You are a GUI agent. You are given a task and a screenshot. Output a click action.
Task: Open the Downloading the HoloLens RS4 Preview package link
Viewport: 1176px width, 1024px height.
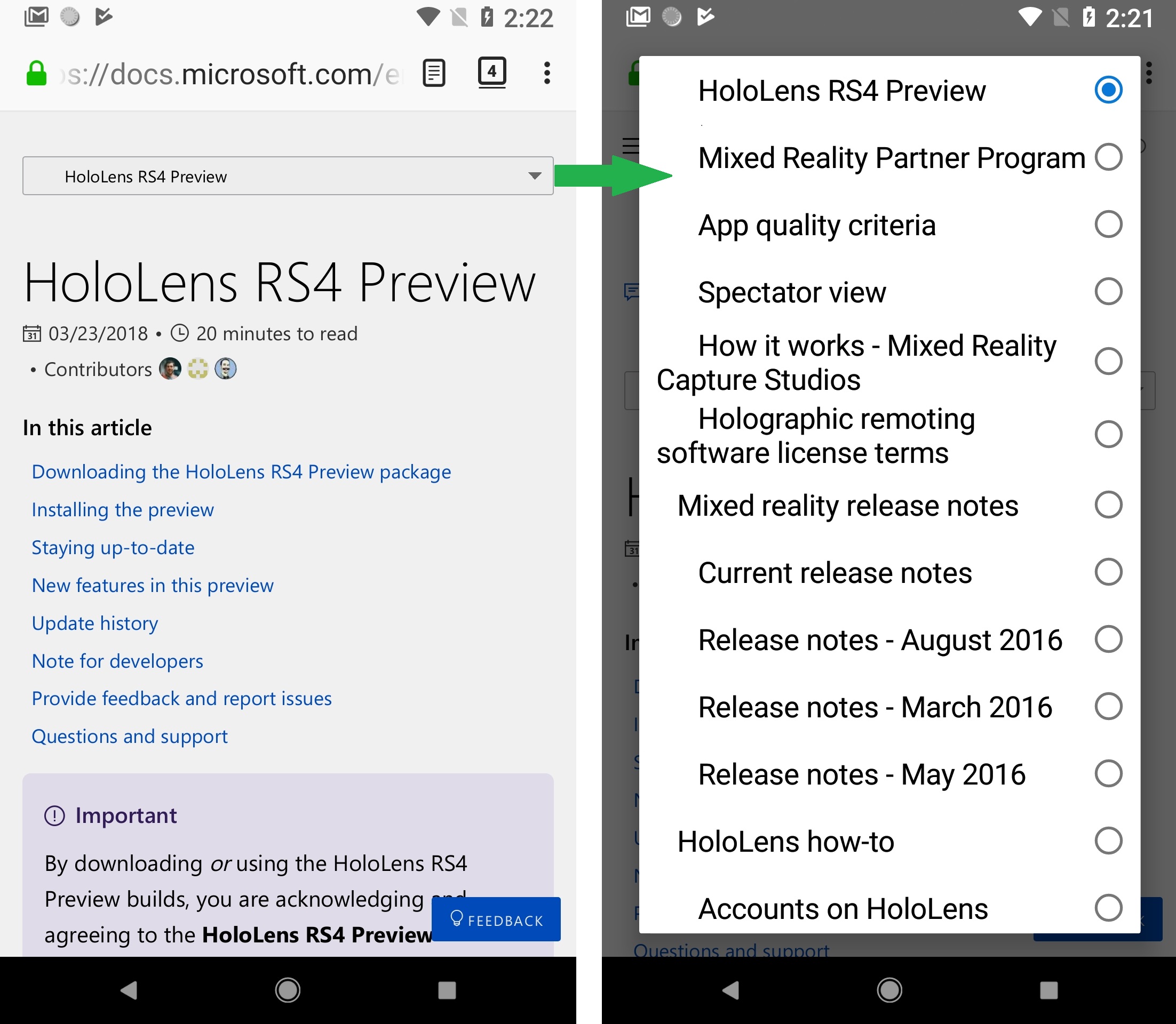(x=241, y=471)
